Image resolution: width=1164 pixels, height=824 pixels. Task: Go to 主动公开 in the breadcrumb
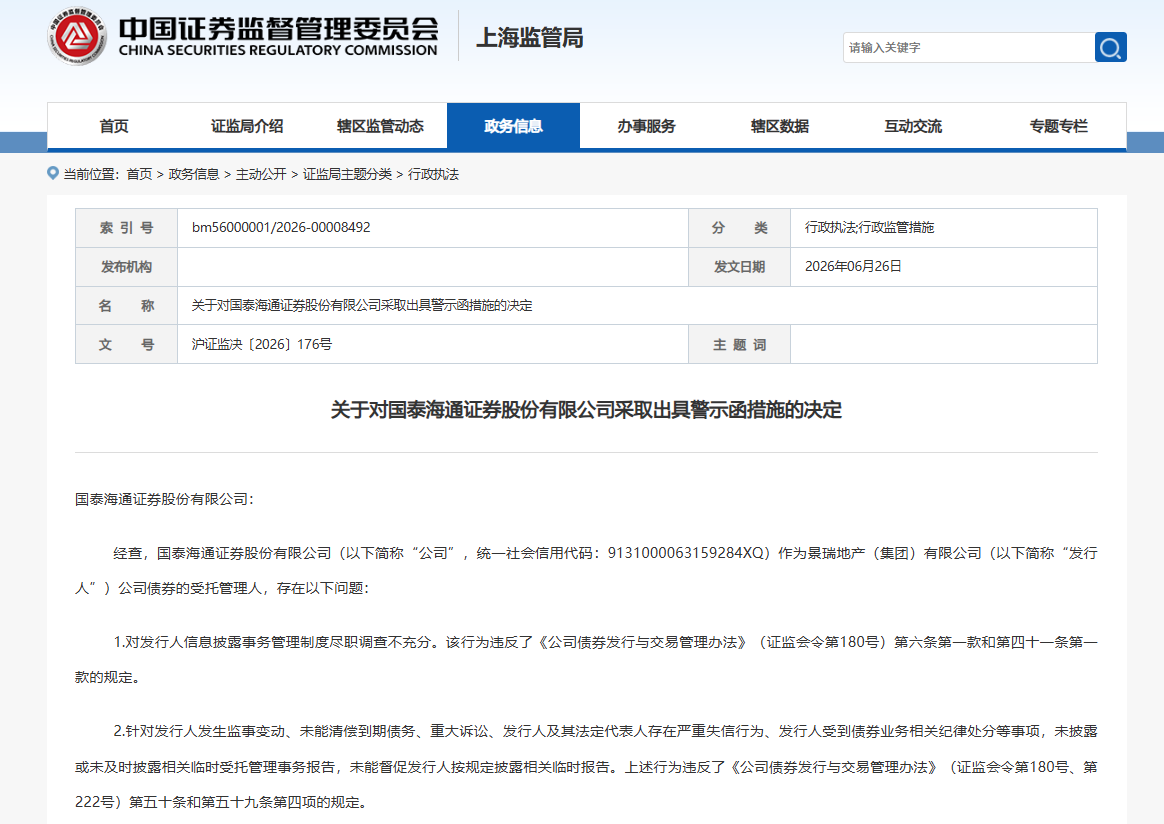tap(261, 174)
